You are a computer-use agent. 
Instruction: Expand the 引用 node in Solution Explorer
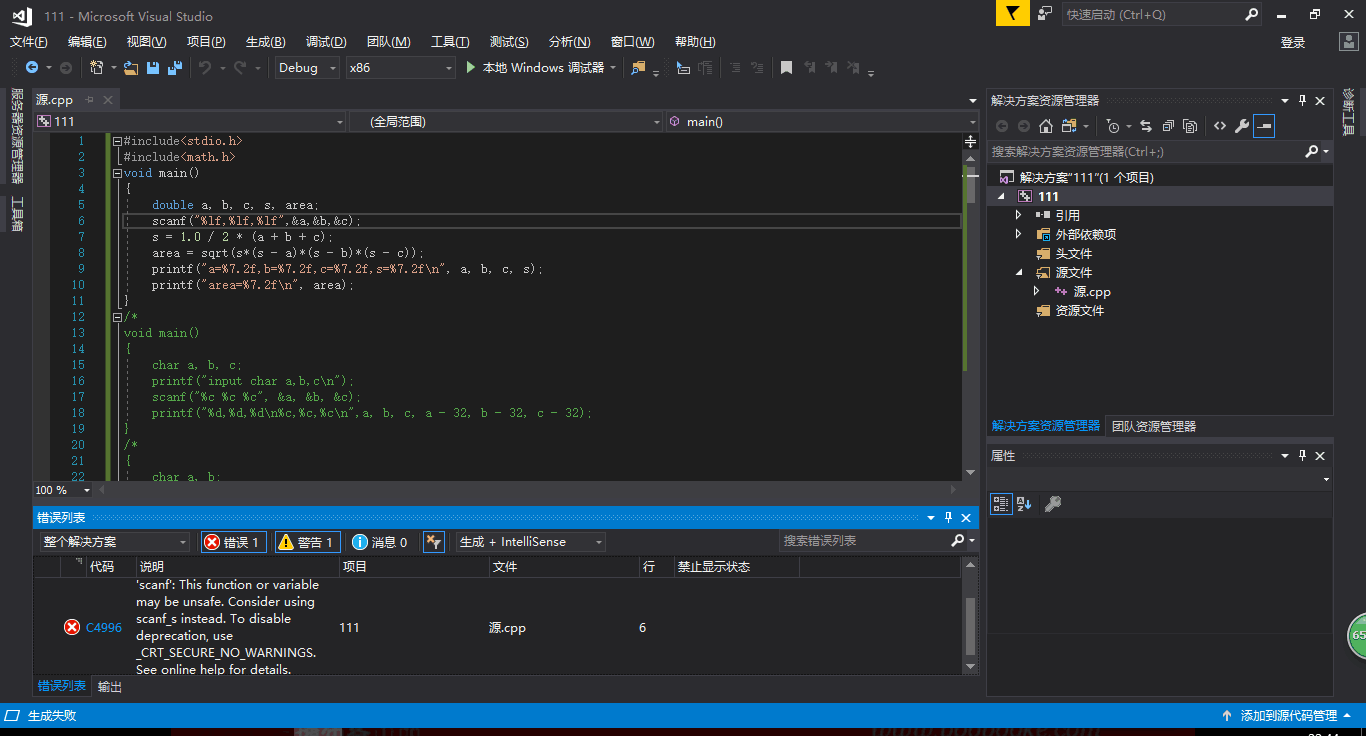pyautogui.click(x=1019, y=215)
